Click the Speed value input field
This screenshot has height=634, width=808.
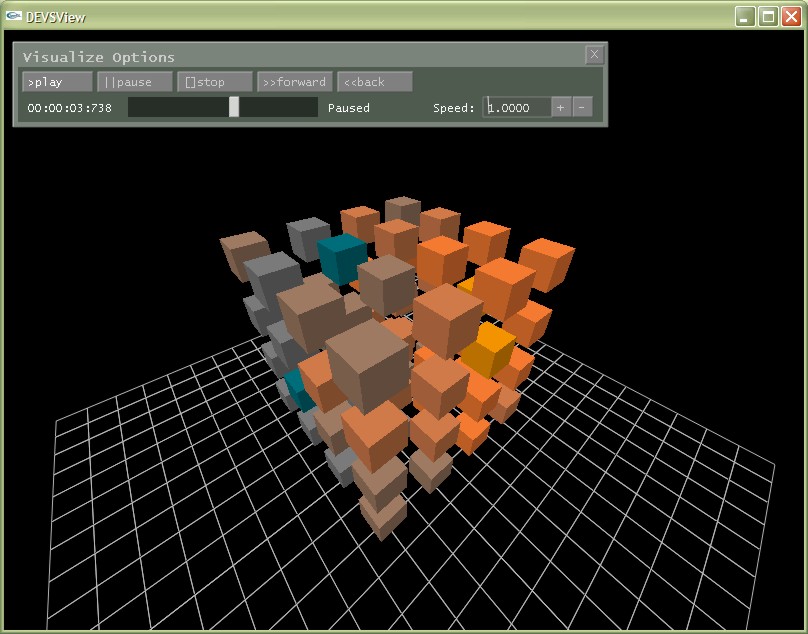click(x=517, y=107)
